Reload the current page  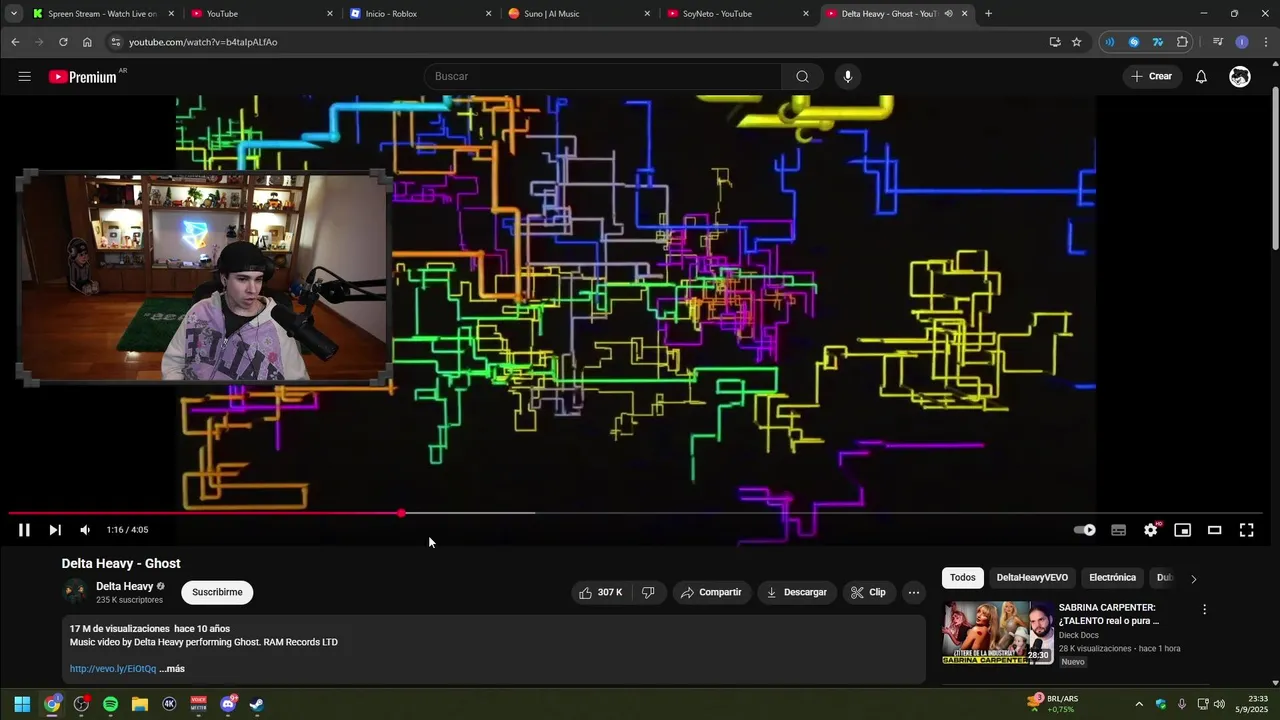(63, 42)
